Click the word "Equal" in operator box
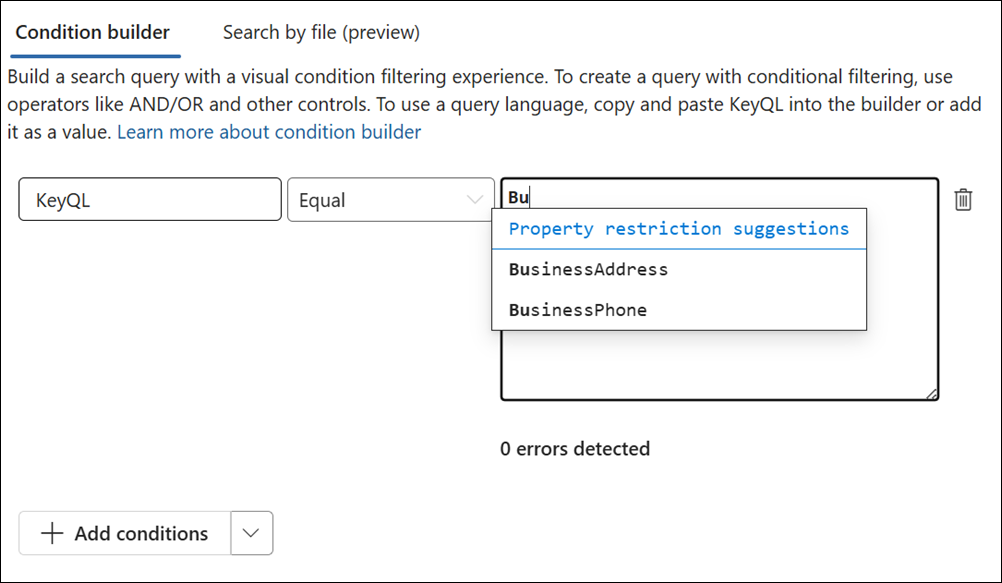This screenshot has width=1002, height=583. (322, 200)
